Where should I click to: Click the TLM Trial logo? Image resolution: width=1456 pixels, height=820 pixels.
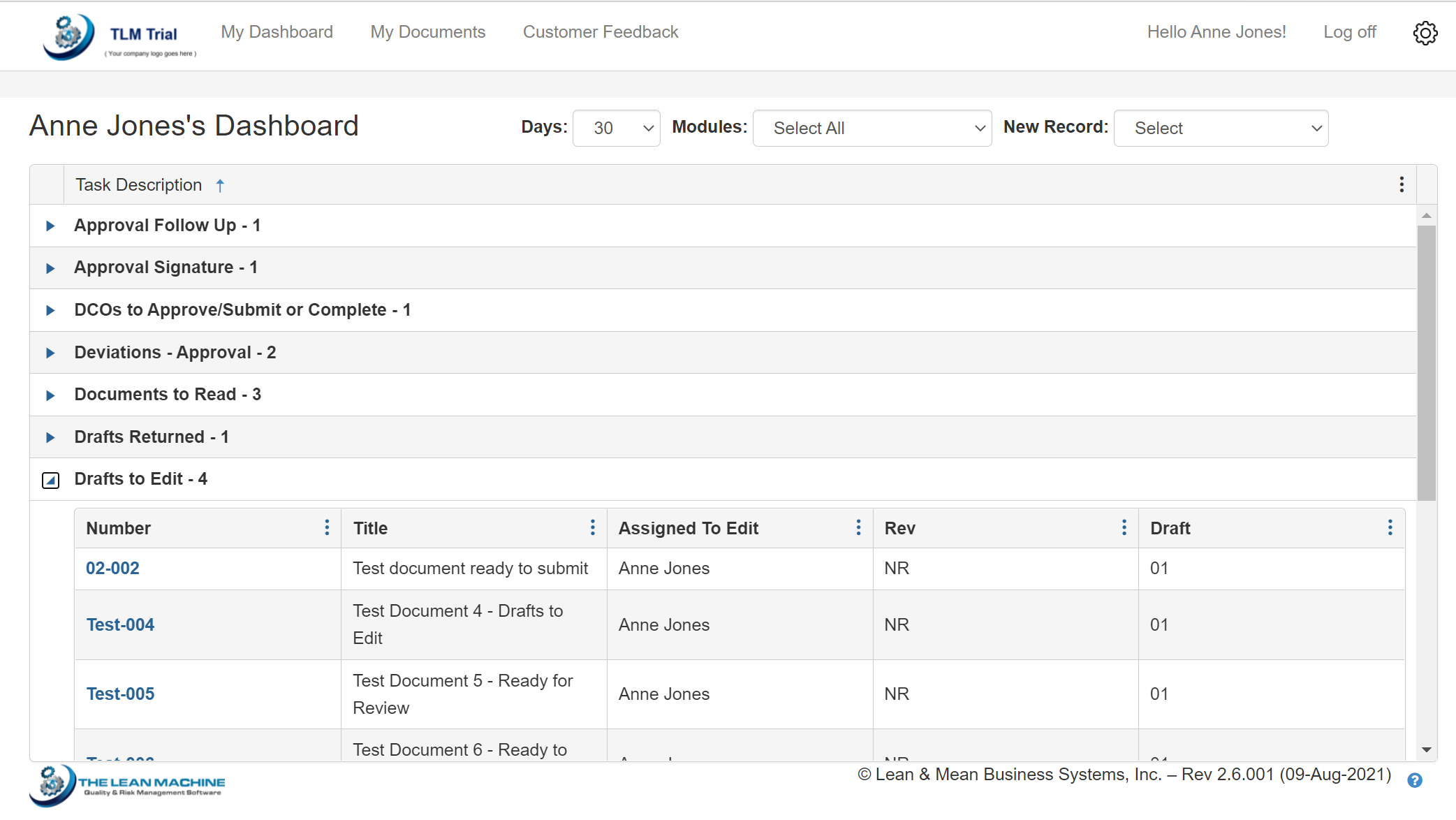(x=119, y=36)
